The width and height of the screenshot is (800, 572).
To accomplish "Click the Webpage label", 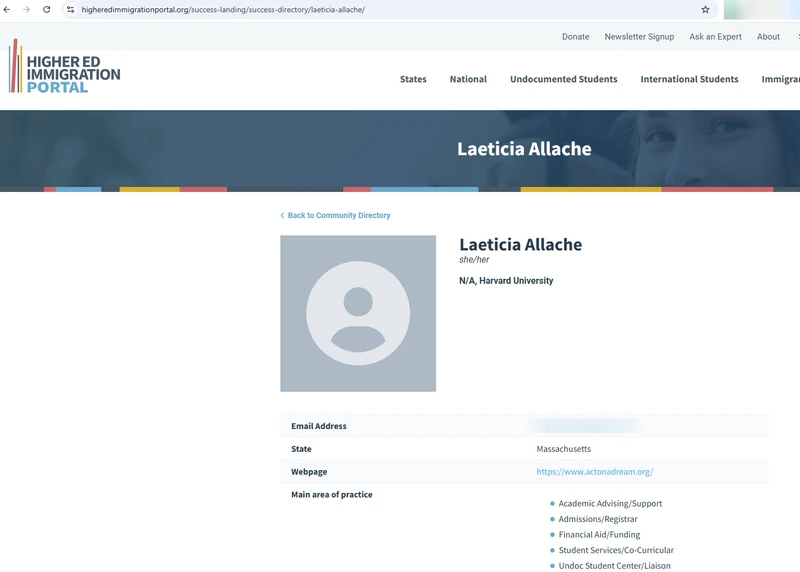I will coord(309,472).
